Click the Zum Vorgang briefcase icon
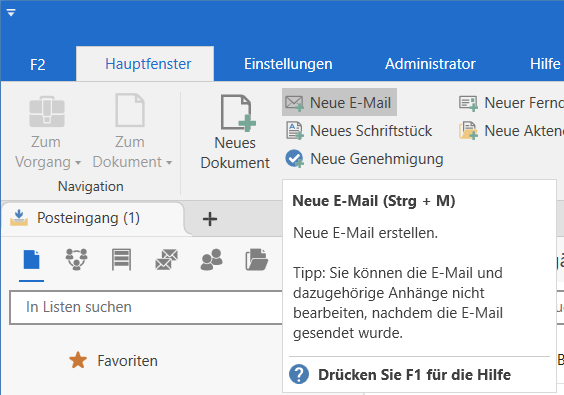 (47, 111)
